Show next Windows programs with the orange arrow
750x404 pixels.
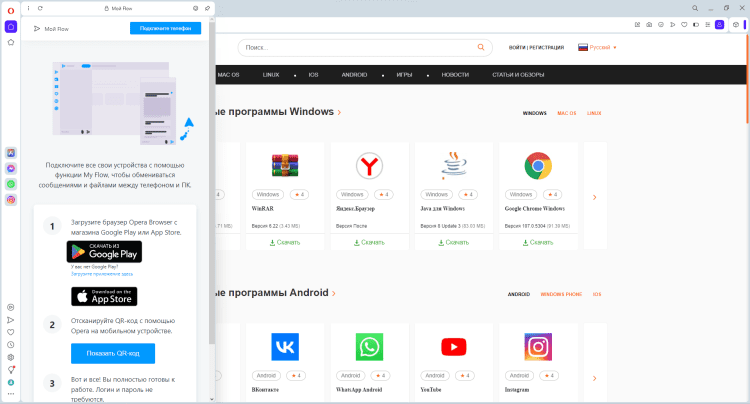point(595,197)
